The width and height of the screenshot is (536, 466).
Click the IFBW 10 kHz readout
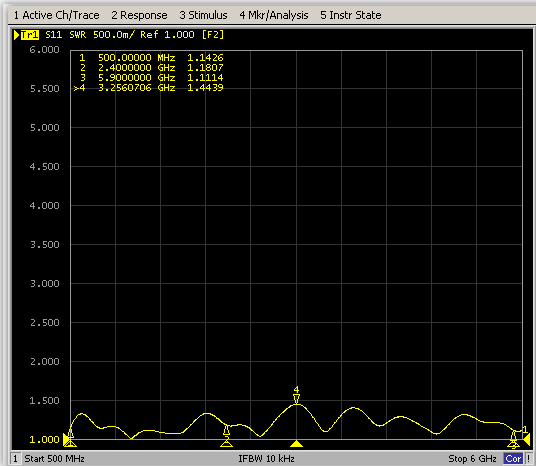(267, 458)
